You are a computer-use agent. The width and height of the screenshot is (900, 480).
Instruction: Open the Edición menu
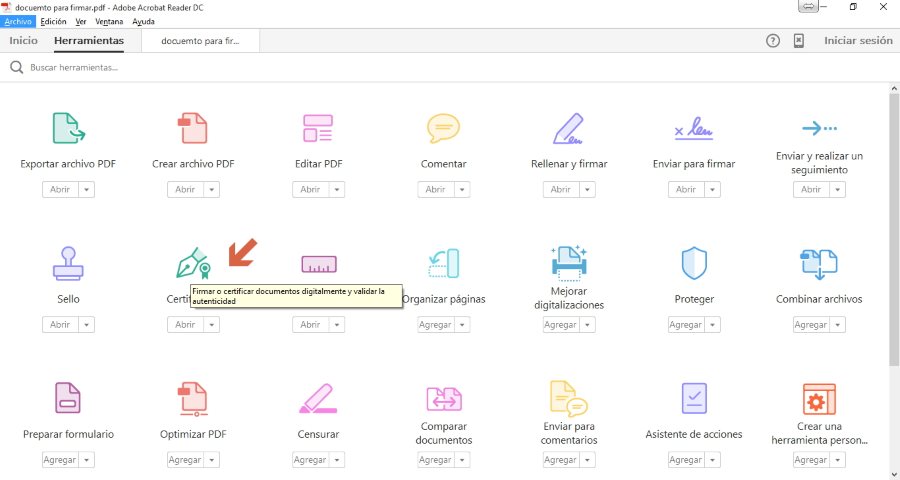tap(53, 21)
